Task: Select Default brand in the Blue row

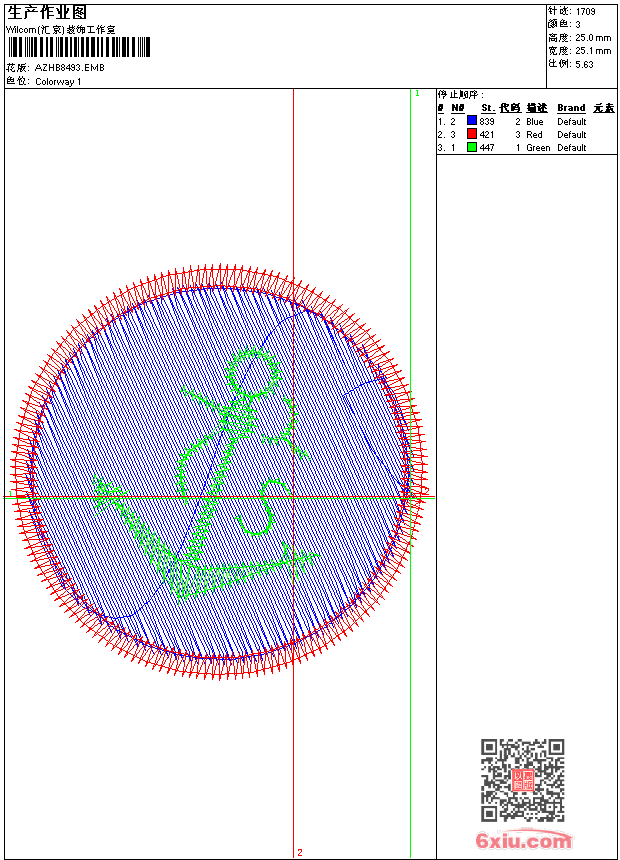Action: click(572, 121)
